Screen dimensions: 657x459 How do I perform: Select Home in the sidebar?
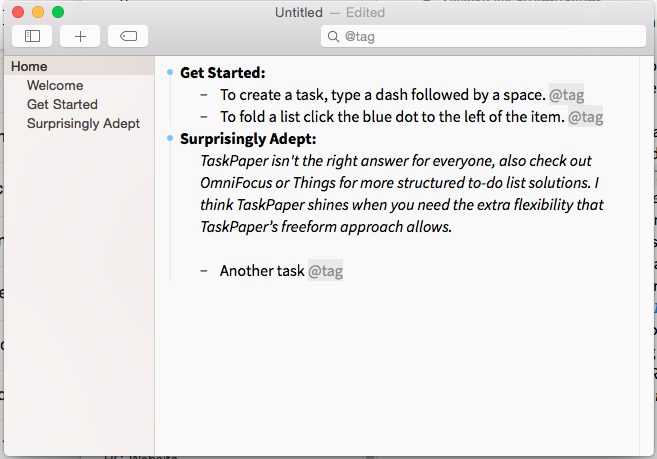coord(79,66)
